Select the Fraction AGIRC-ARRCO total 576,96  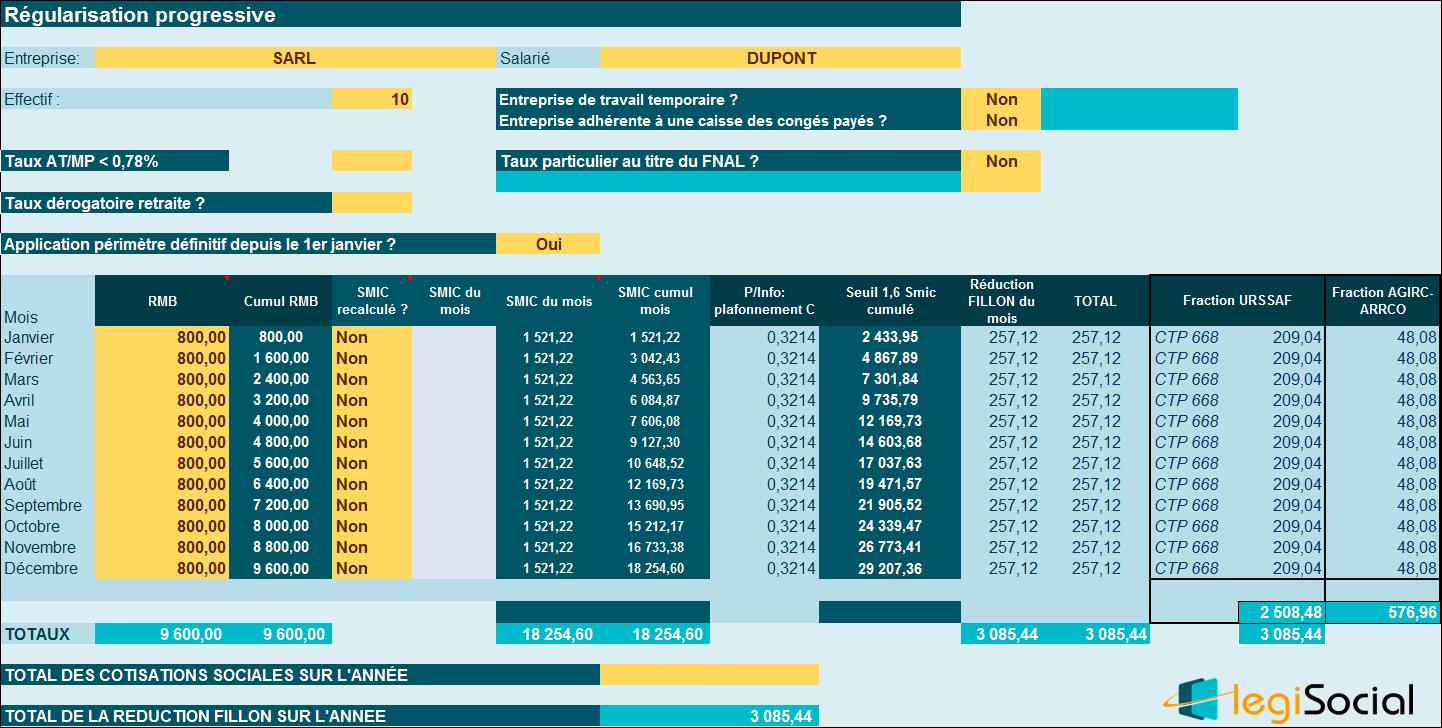[x=1382, y=612]
